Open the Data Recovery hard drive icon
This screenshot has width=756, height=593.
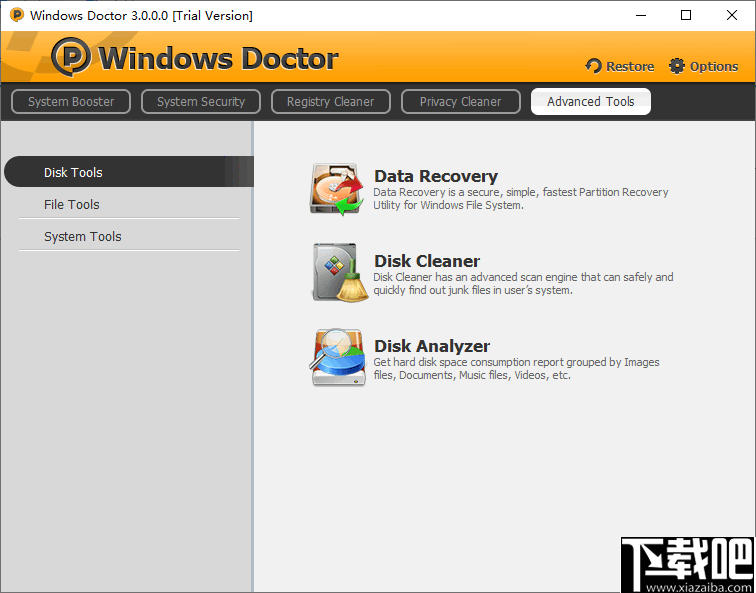click(x=337, y=189)
